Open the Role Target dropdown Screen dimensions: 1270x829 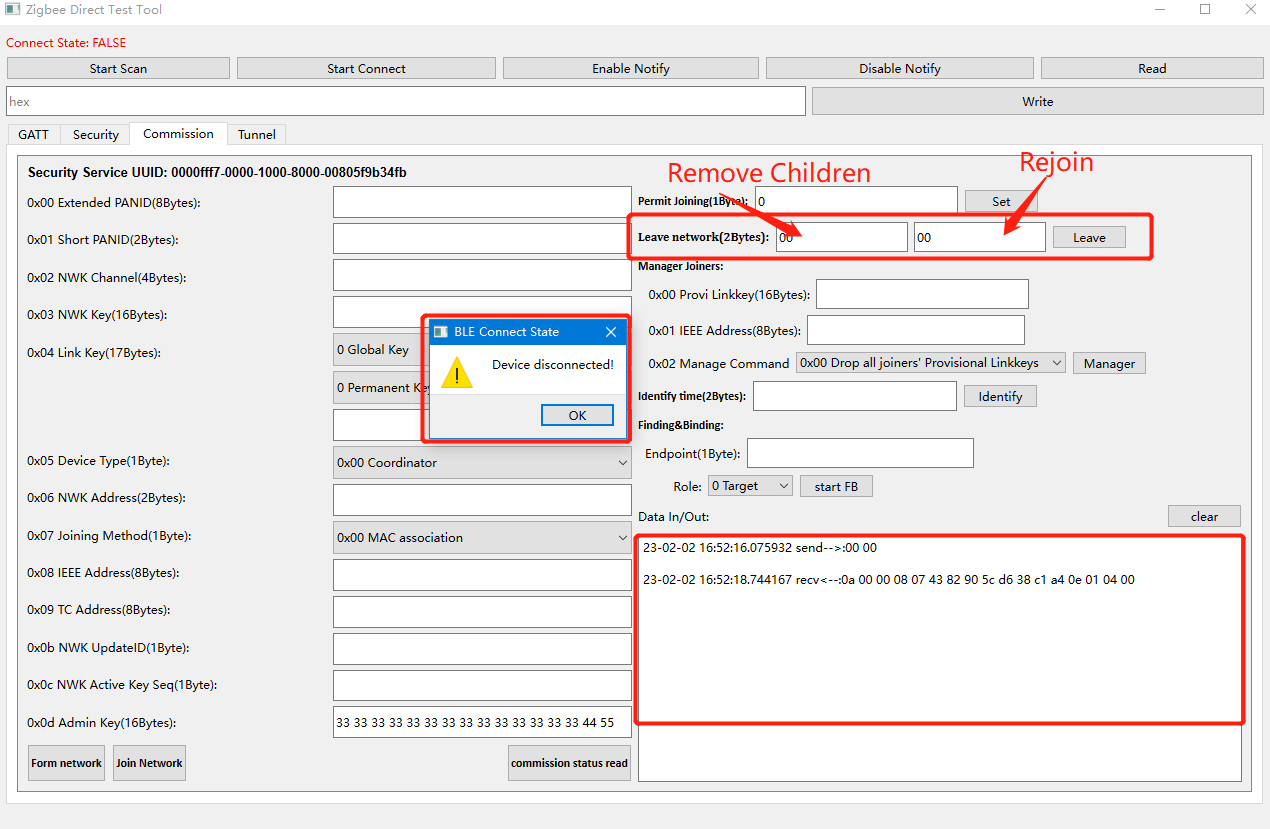pos(750,486)
